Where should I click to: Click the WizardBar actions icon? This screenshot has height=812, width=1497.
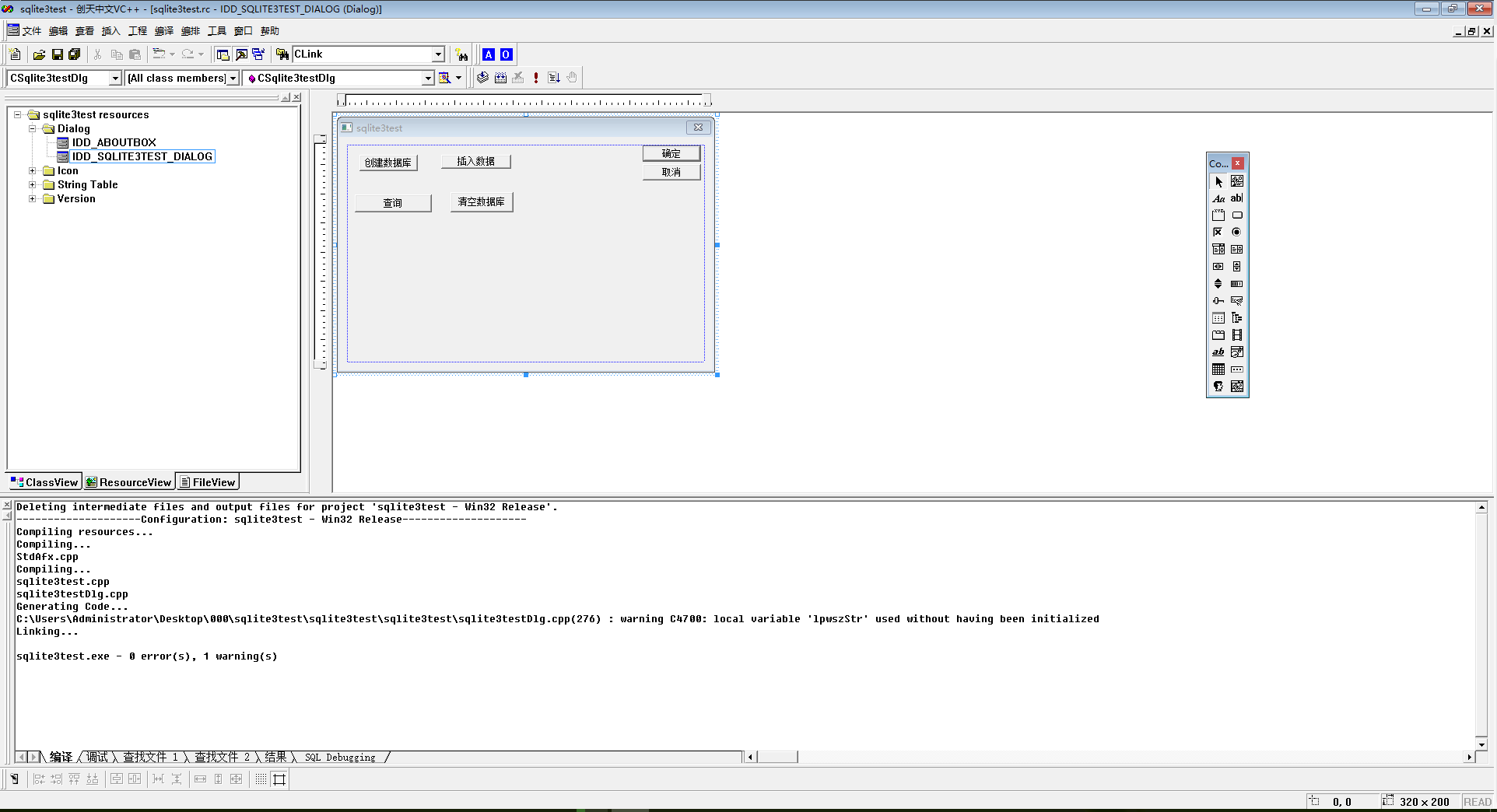tap(444, 78)
